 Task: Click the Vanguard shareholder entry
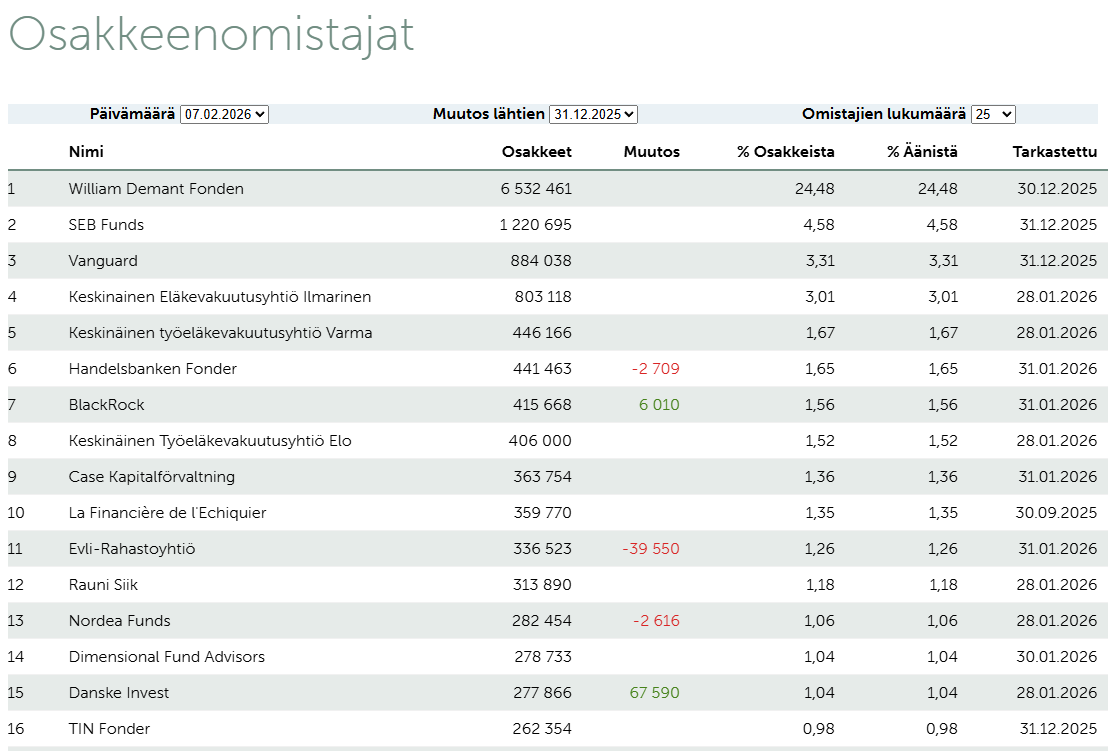[x=103, y=261]
